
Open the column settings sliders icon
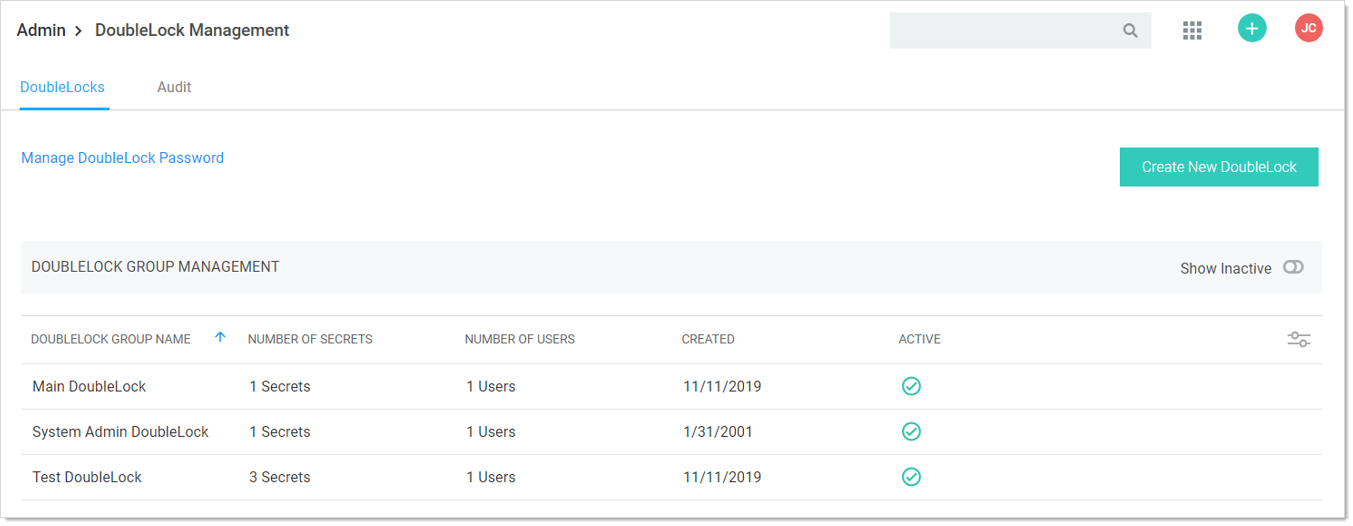(x=1299, y=340)
